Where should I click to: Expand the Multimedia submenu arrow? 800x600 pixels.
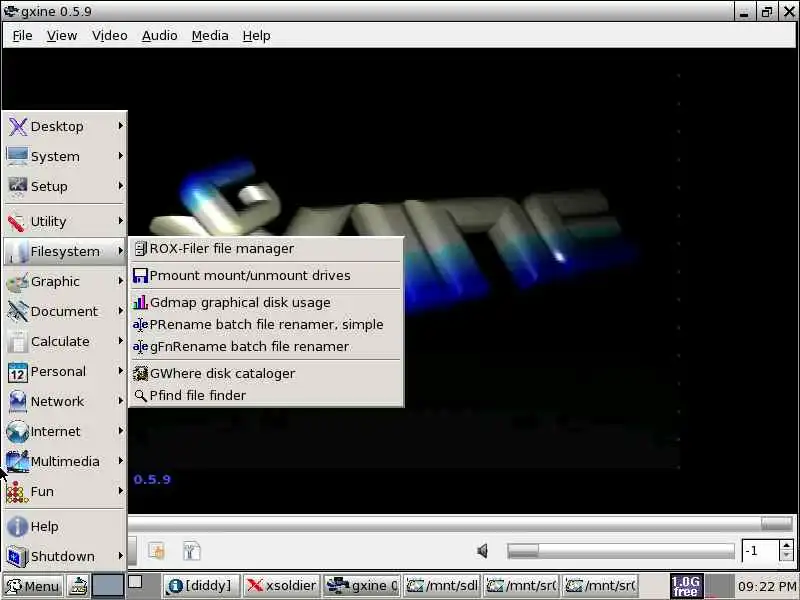120,461
